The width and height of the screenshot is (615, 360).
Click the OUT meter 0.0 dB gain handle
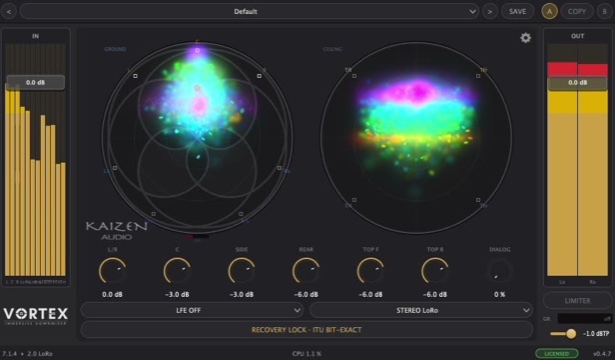577,83
